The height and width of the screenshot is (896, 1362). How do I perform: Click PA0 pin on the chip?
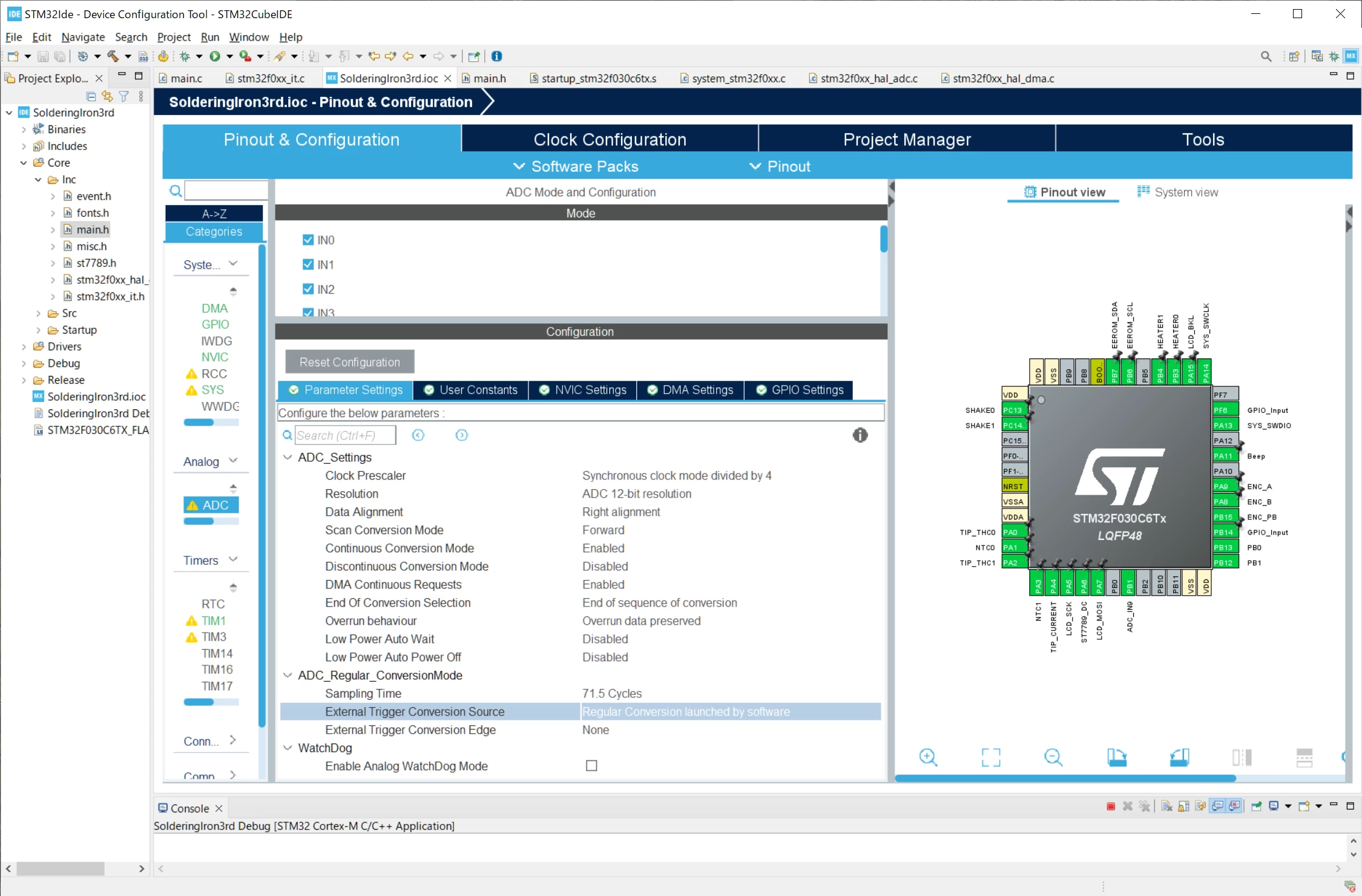(1013, 532)
